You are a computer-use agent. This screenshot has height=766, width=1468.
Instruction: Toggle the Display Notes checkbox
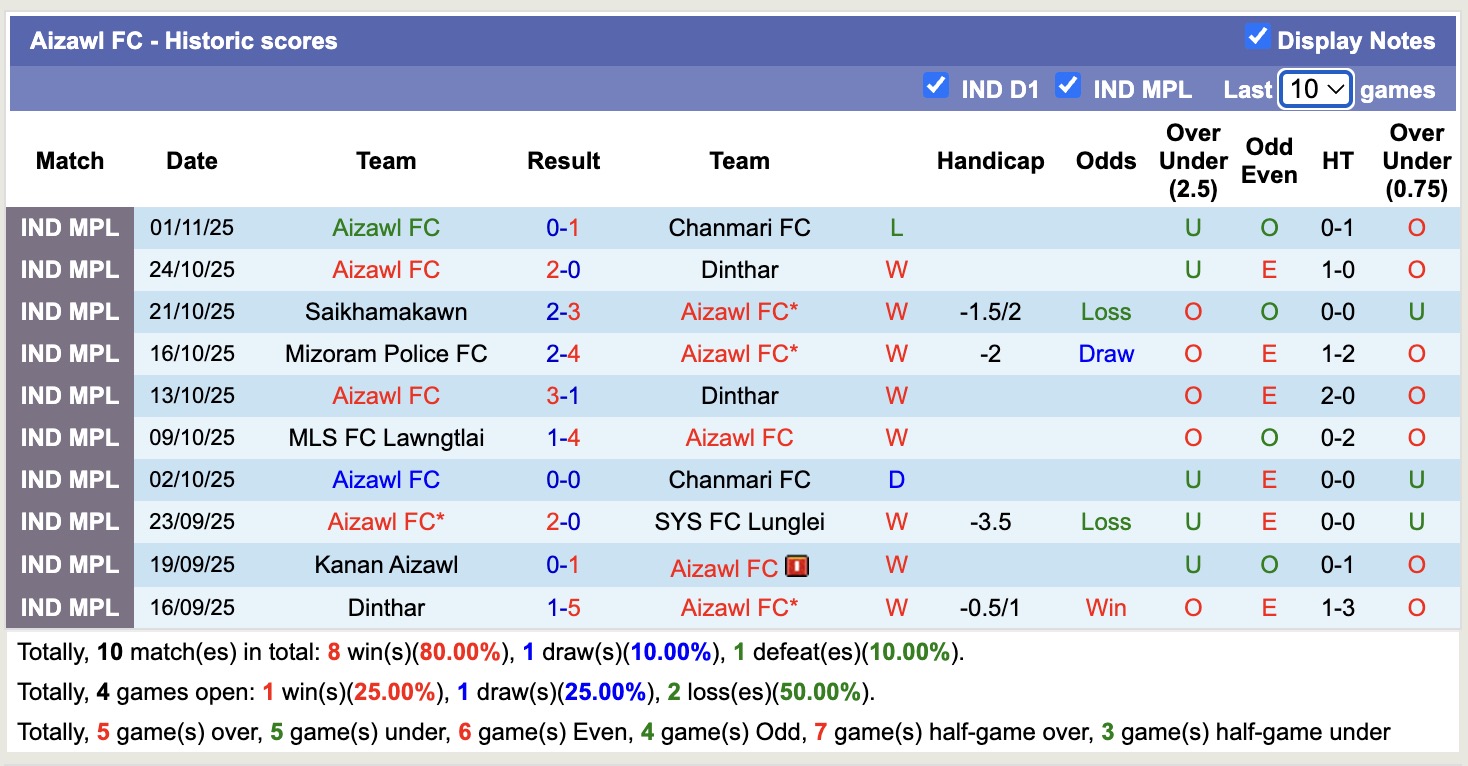tap(1257, 38)
